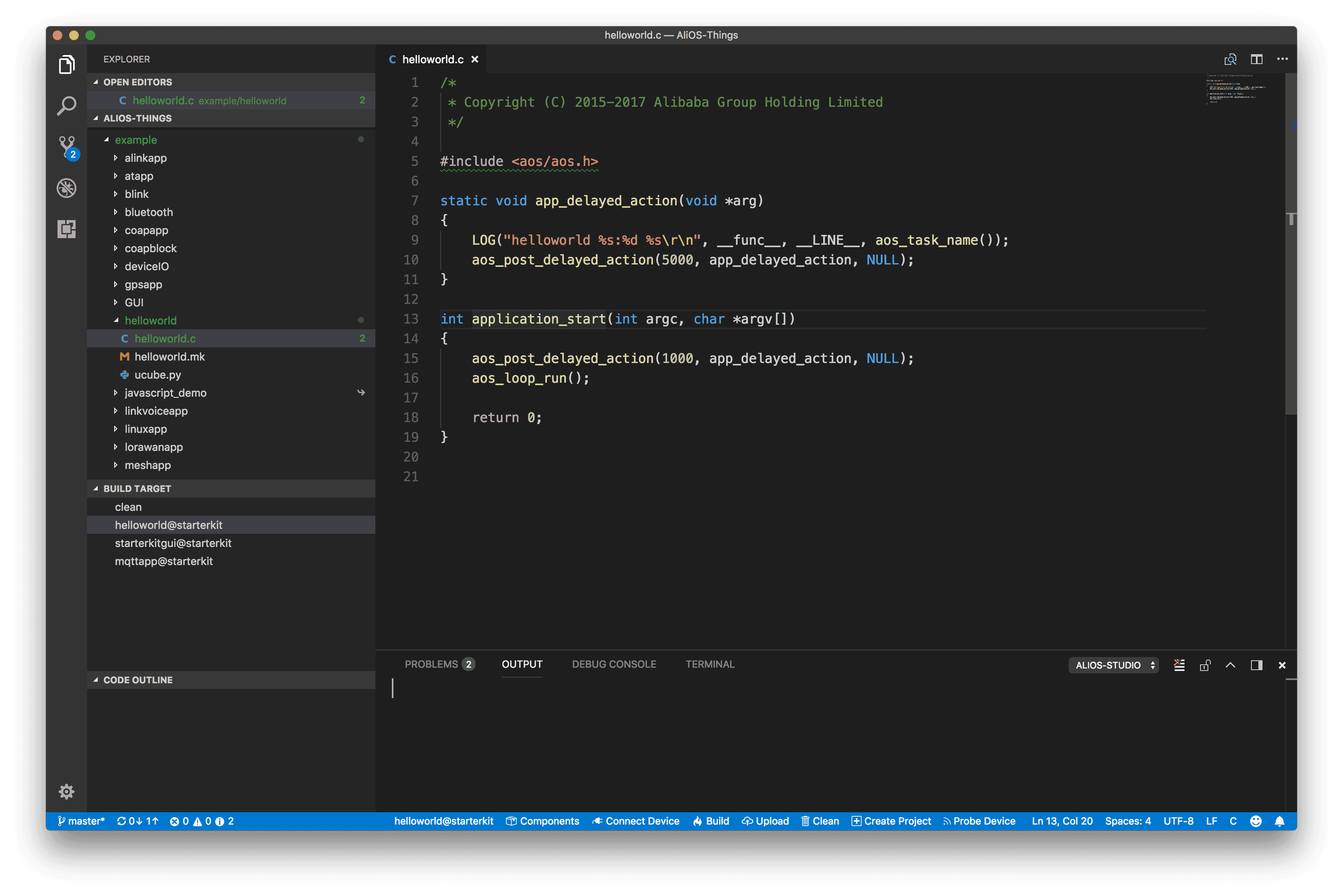Open the Debug view icon
Image resolution: width=1343 pixels, height=896 pixels.
tap(66, 188)
